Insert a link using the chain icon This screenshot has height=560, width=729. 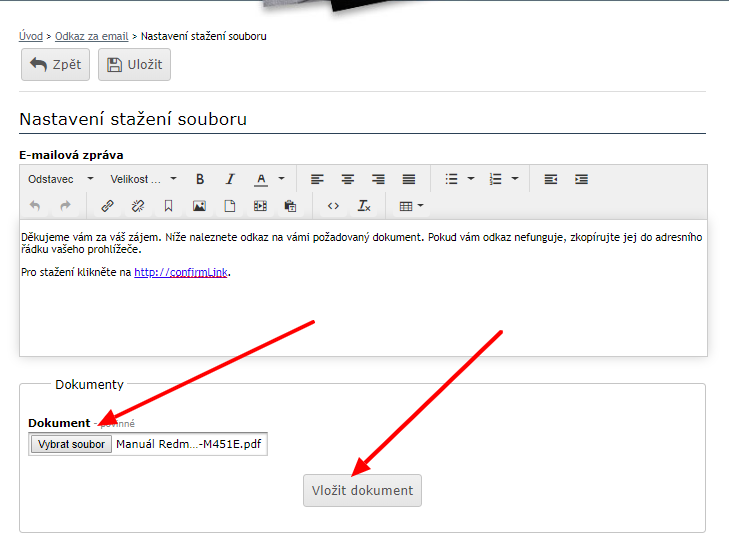coord(107,206)
